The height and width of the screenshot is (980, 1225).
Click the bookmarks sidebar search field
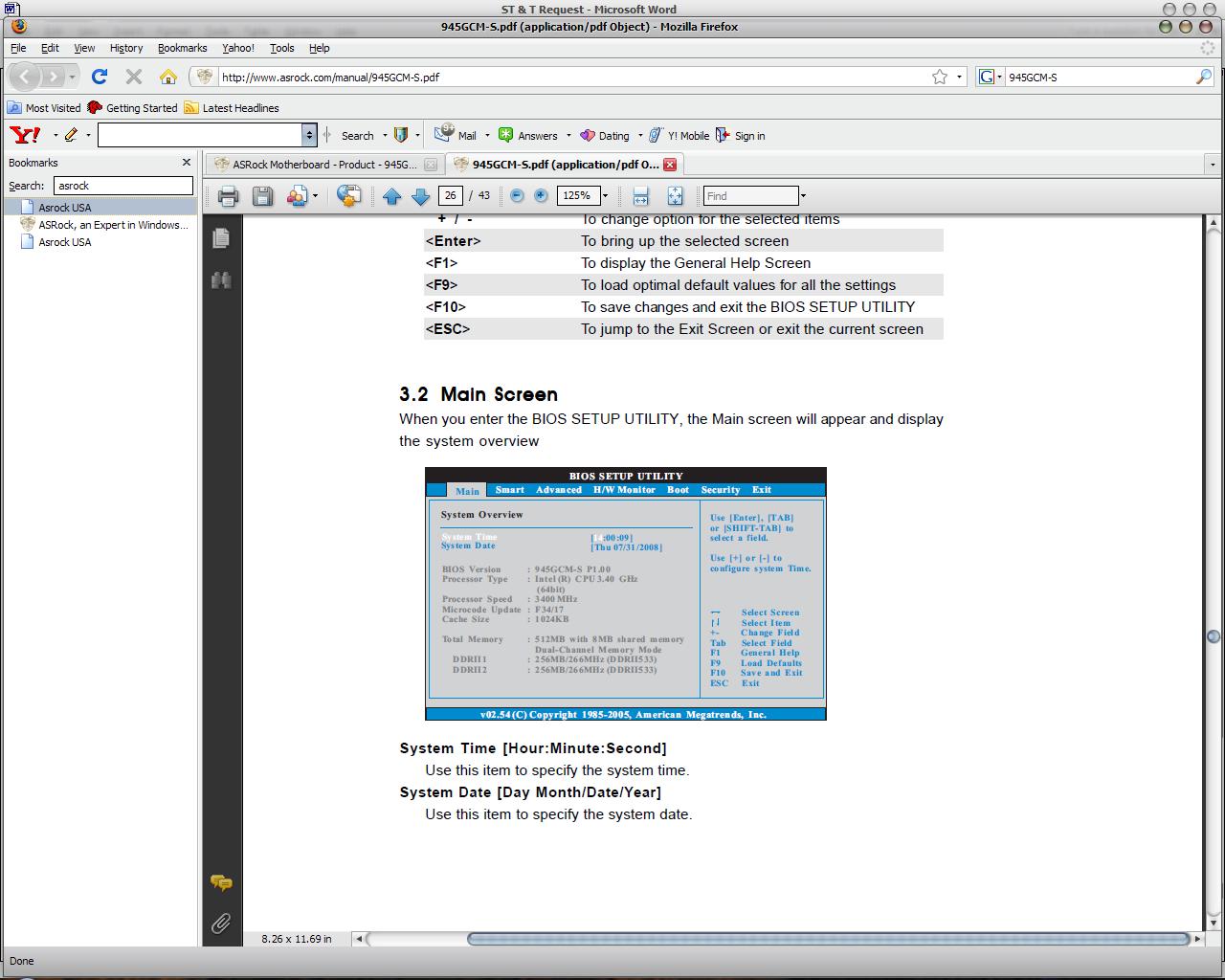pos(122,186)
